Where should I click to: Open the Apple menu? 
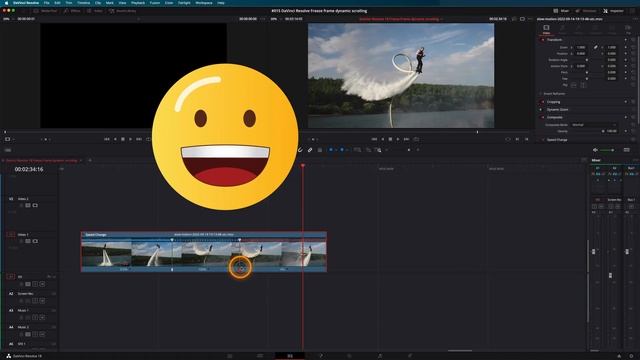pyautogui.click(x=6, y=3)
